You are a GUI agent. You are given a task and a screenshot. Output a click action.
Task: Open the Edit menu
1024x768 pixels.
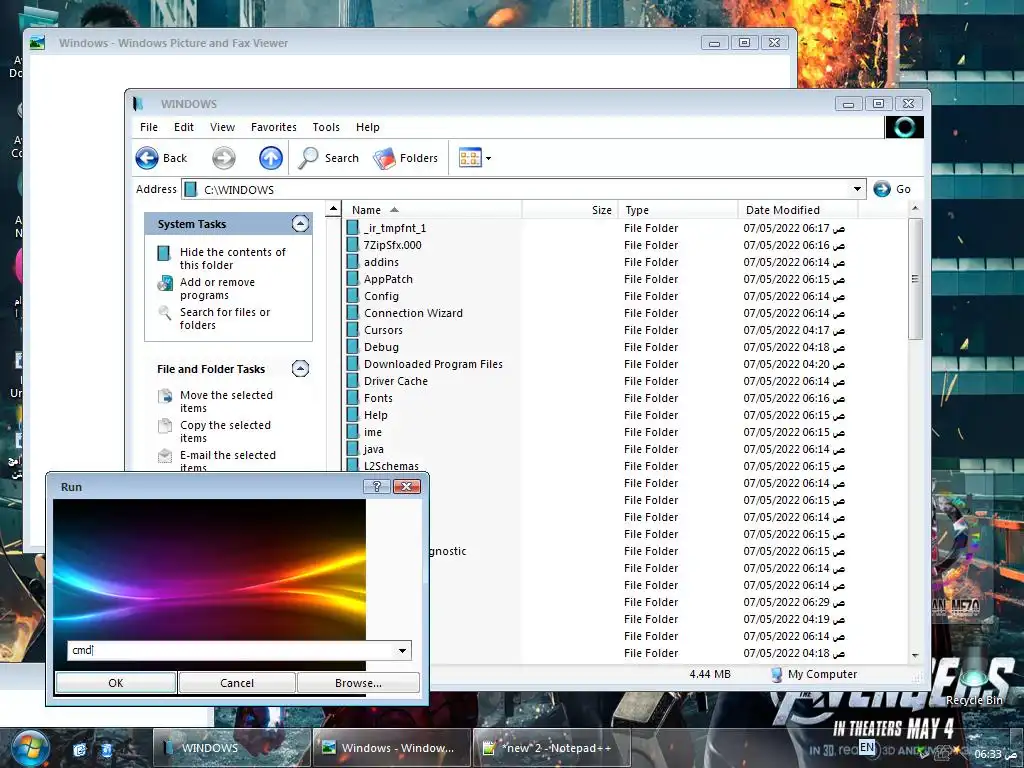[184, 127]
